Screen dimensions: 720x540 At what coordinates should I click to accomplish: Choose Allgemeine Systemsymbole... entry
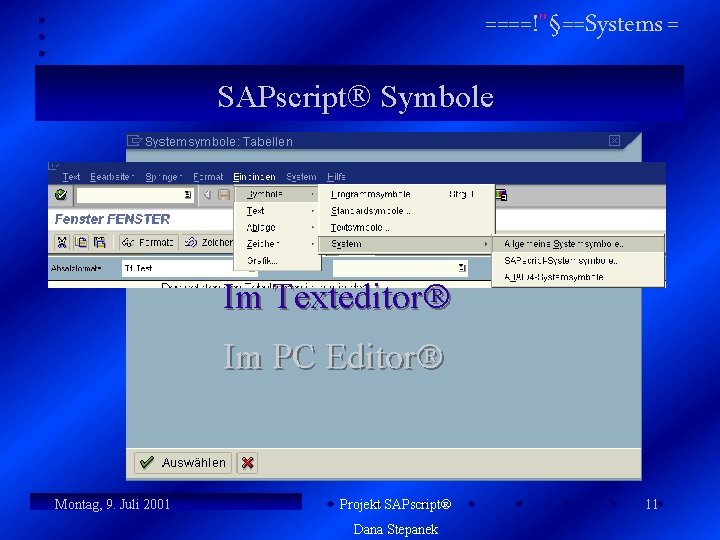(x=578, y=244)
